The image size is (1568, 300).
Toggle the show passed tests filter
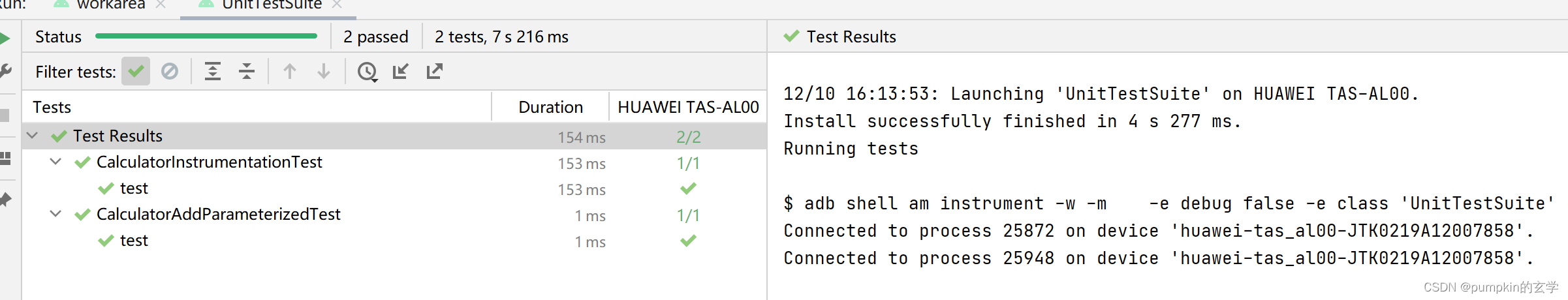[136, 71]
